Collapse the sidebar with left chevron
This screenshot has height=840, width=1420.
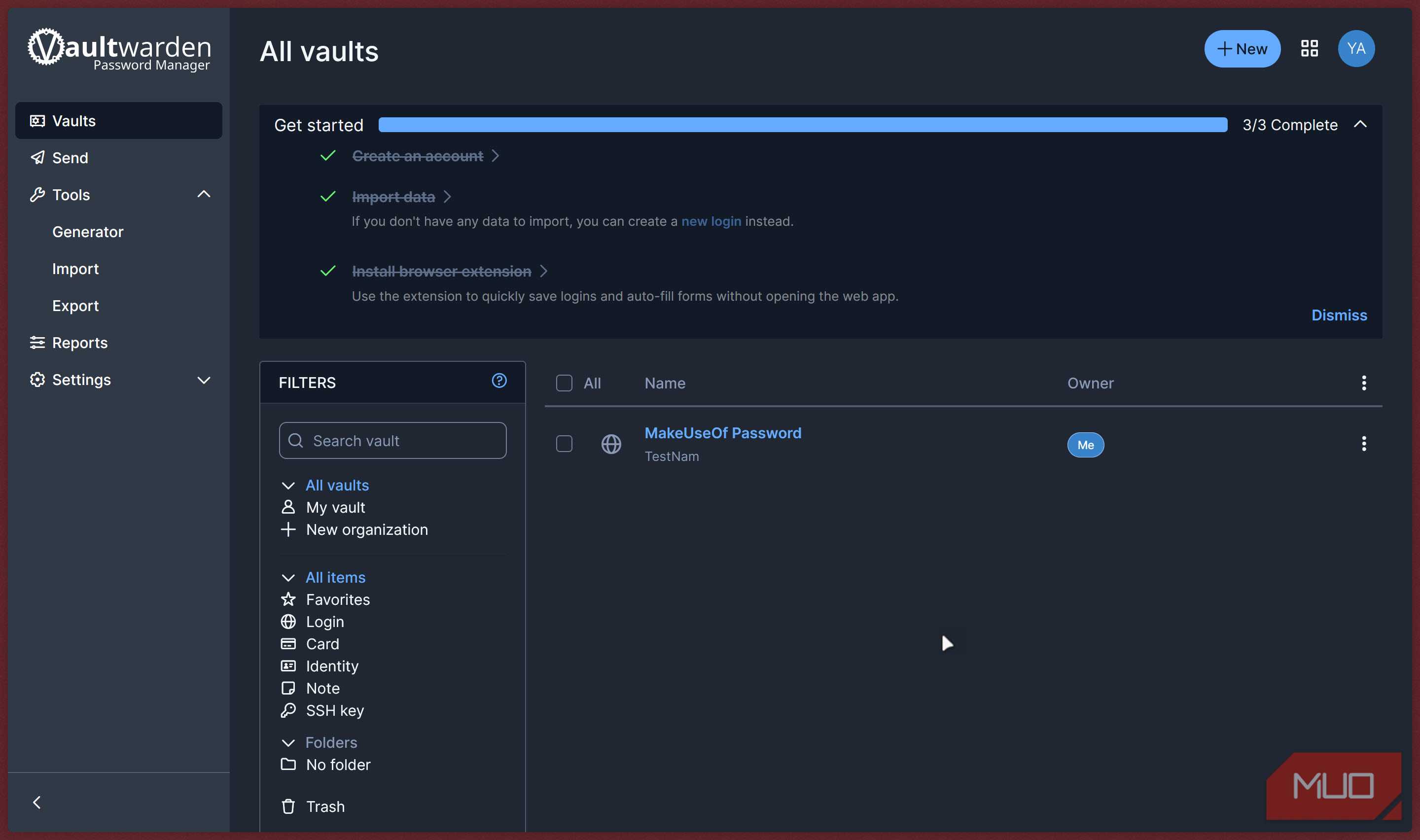click(37, 802)
